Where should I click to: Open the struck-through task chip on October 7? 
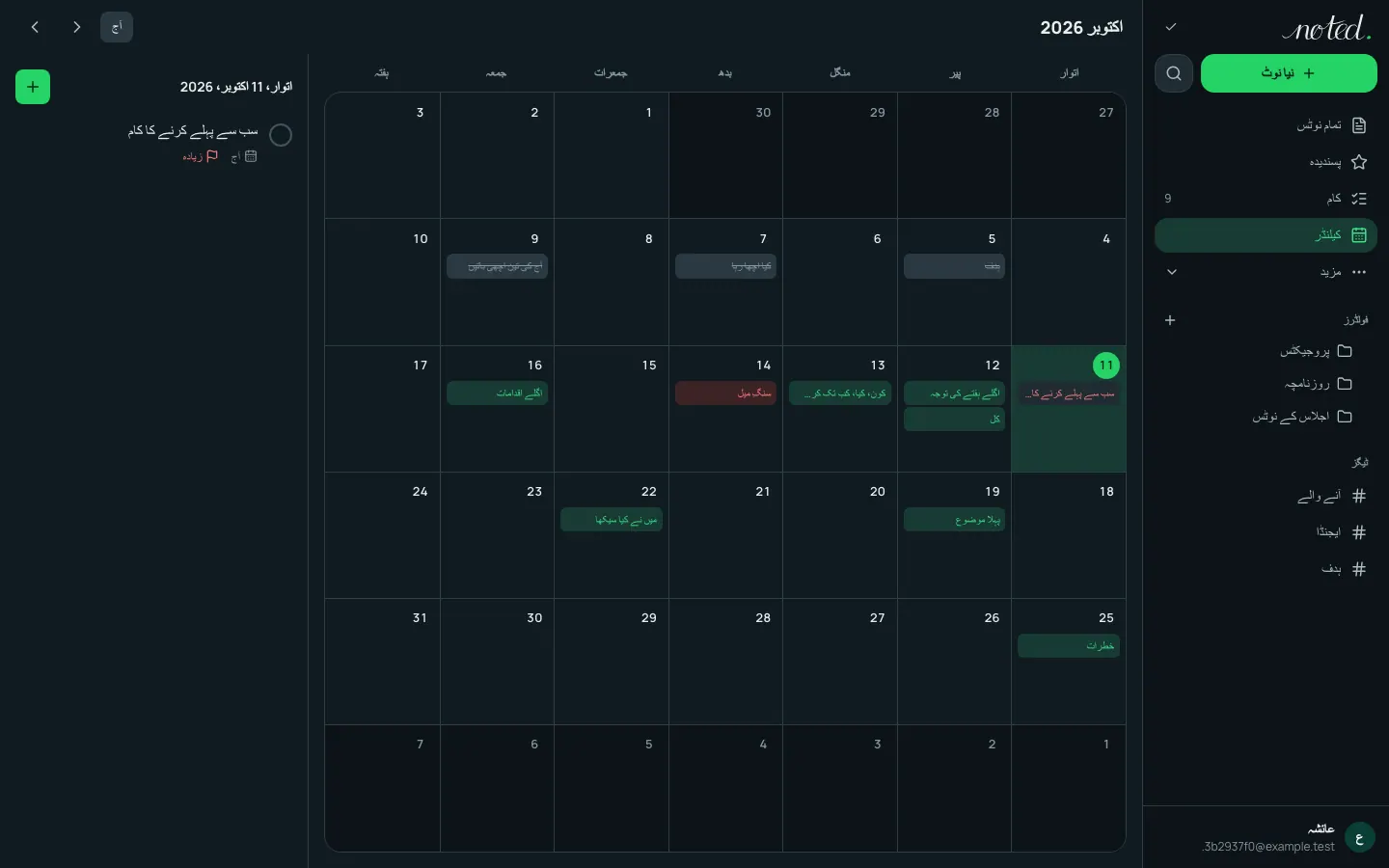tap(726, 266)
